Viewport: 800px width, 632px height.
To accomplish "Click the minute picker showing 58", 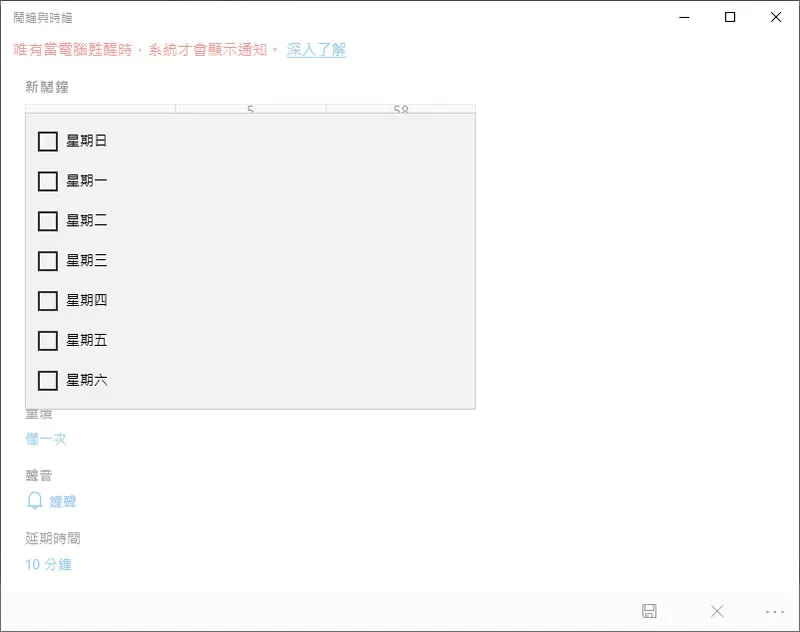I will pos(401,109).
